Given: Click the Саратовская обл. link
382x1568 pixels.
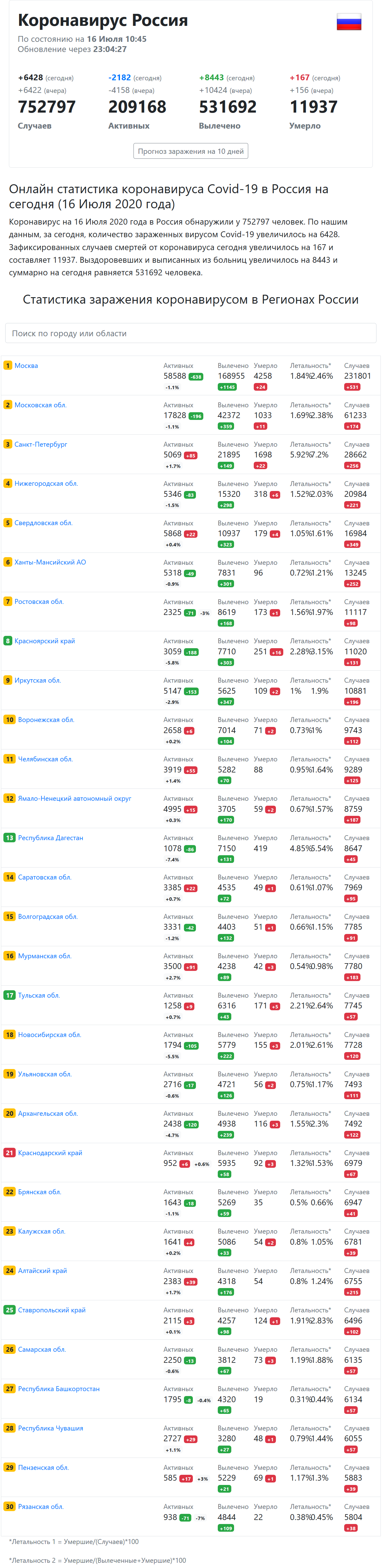Looking at the screenshot, I should pyautogui.click(x=44, y=877).
